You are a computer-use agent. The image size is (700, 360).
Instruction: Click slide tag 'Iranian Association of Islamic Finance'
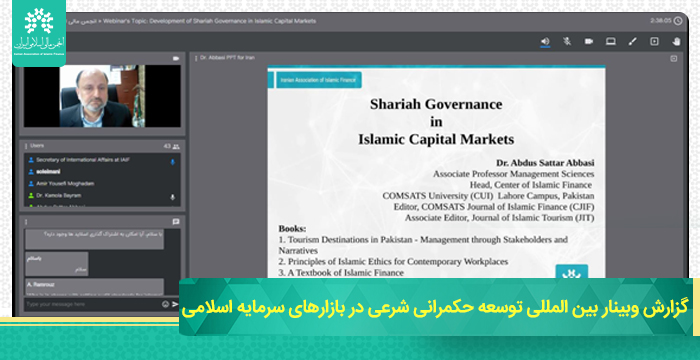pyautogui.click(x=318, y=80)
